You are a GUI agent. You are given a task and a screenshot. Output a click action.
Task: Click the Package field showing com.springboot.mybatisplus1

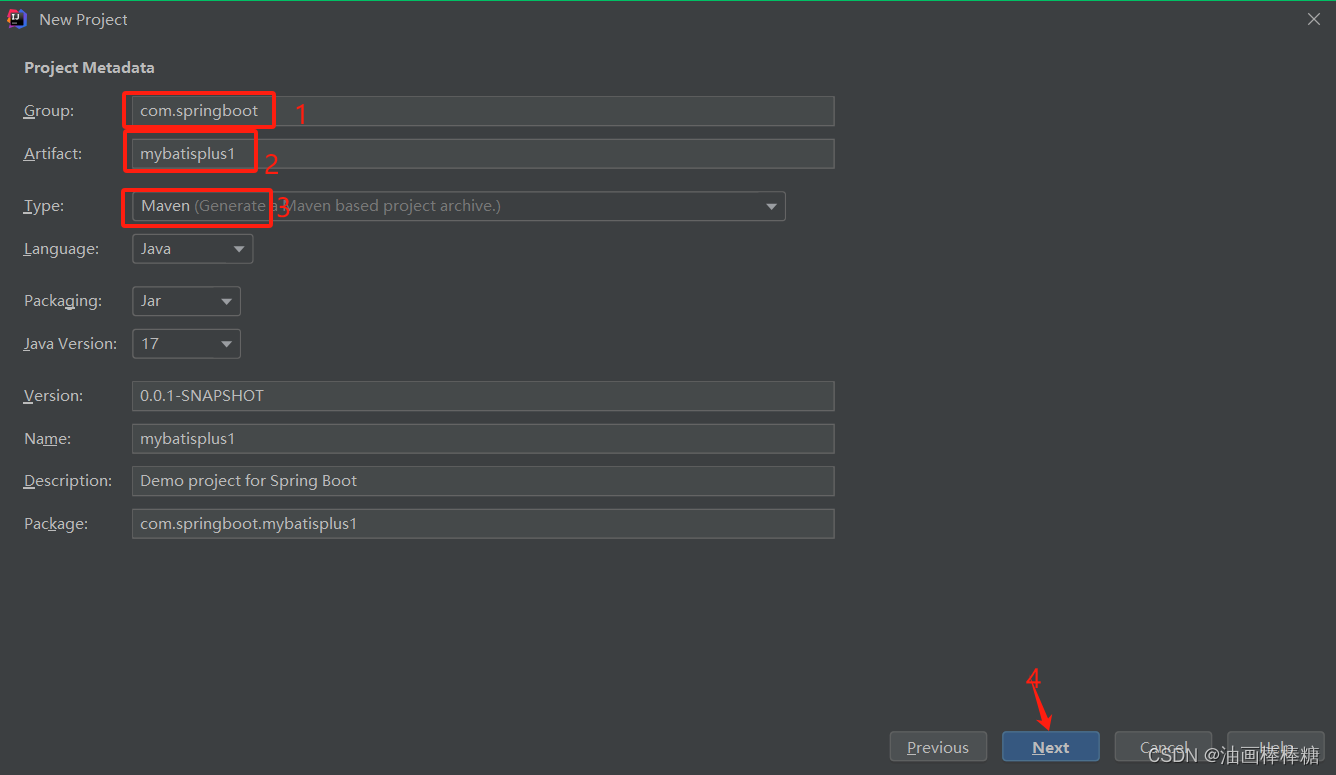(x=480, y=523)
